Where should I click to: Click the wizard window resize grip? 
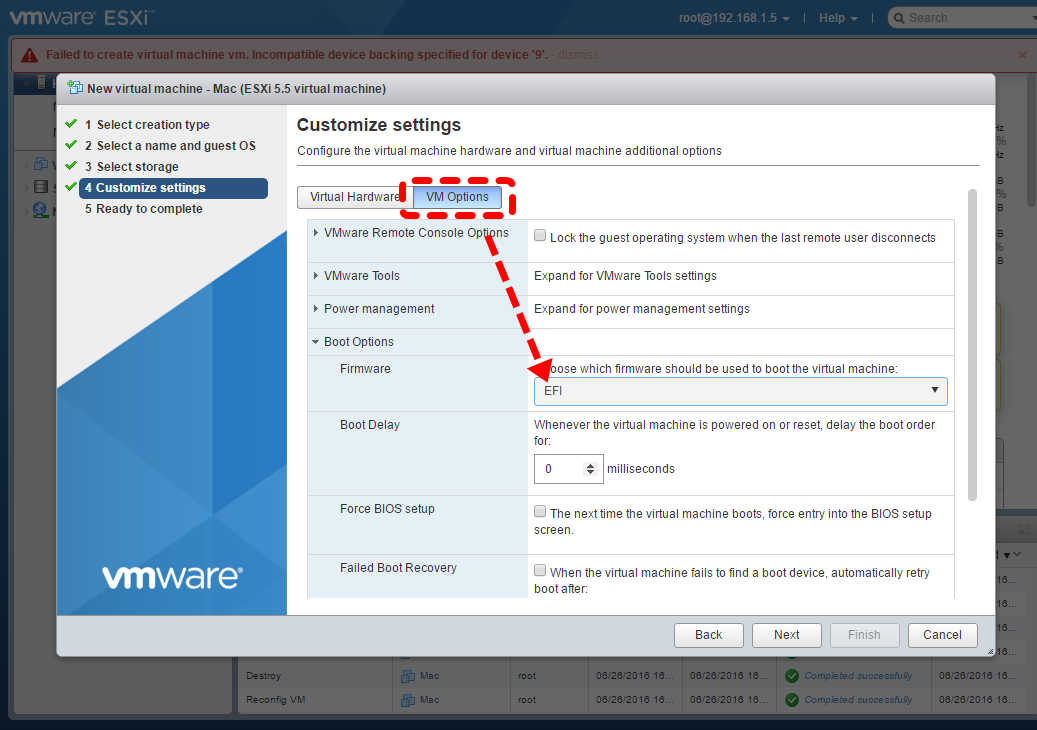(x=990, y=651)
